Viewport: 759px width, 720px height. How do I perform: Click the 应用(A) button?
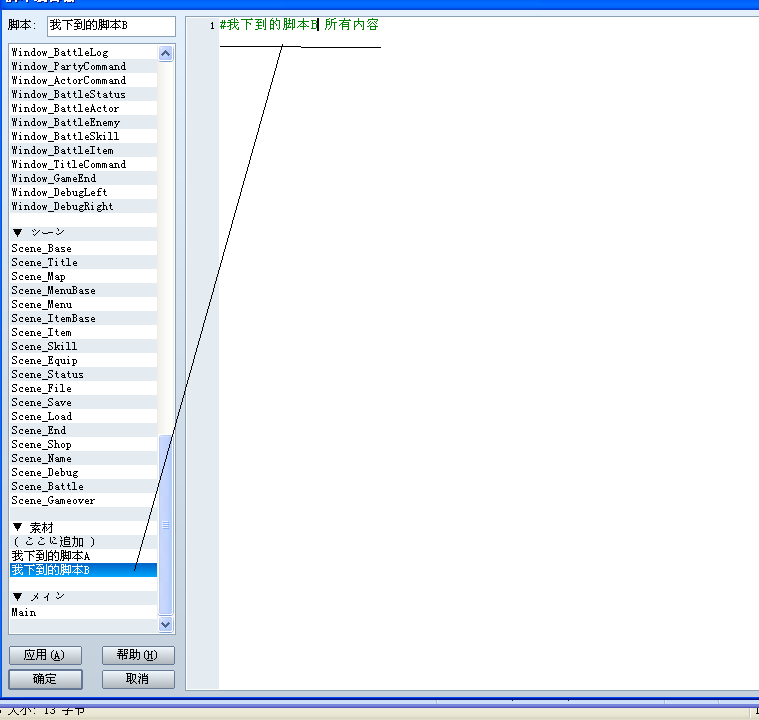(46, 655)
